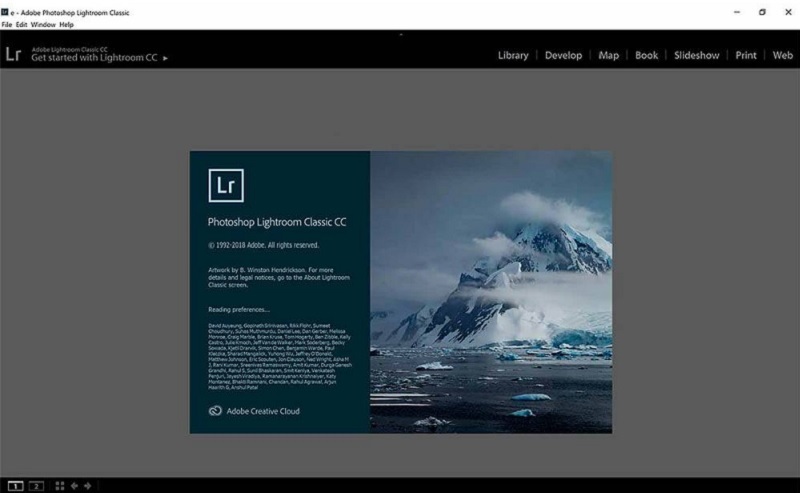Viewport: 800px width, 493px height.
Task: Click the copyright 1992-2018 Adobe line
Action: tap(263, 245)
